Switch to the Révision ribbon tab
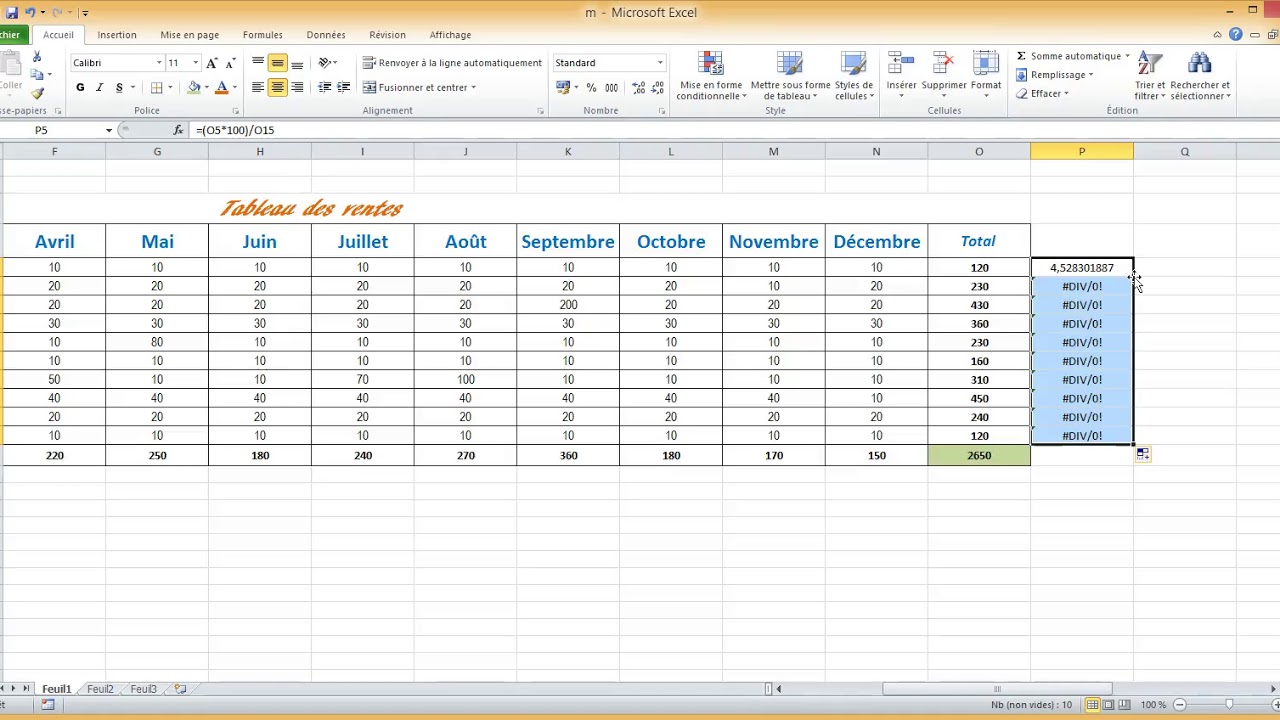 [387, 35]
